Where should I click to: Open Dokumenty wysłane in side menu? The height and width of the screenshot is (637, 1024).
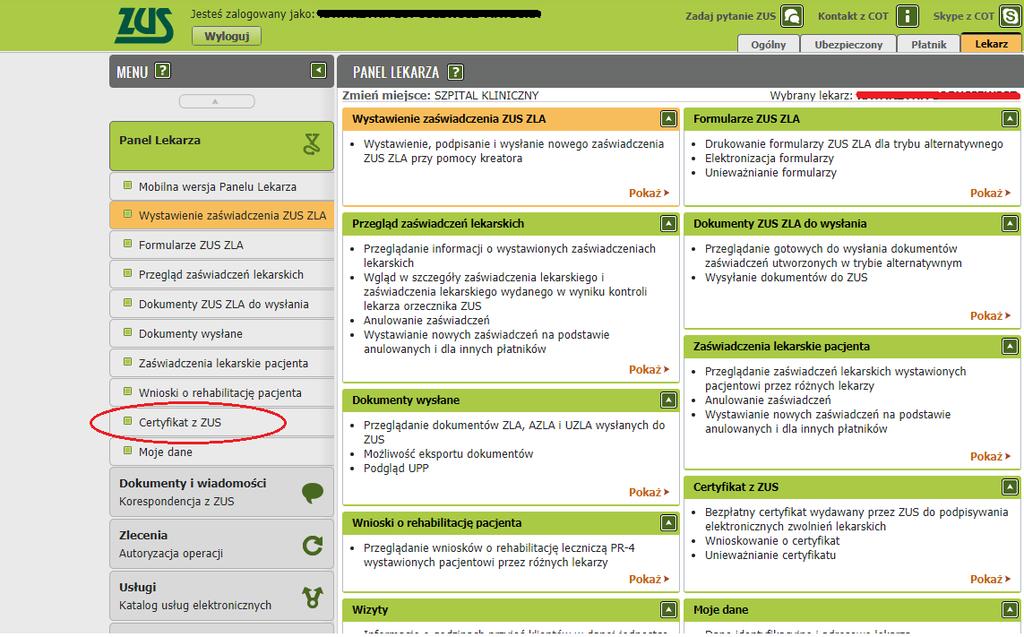221,334
